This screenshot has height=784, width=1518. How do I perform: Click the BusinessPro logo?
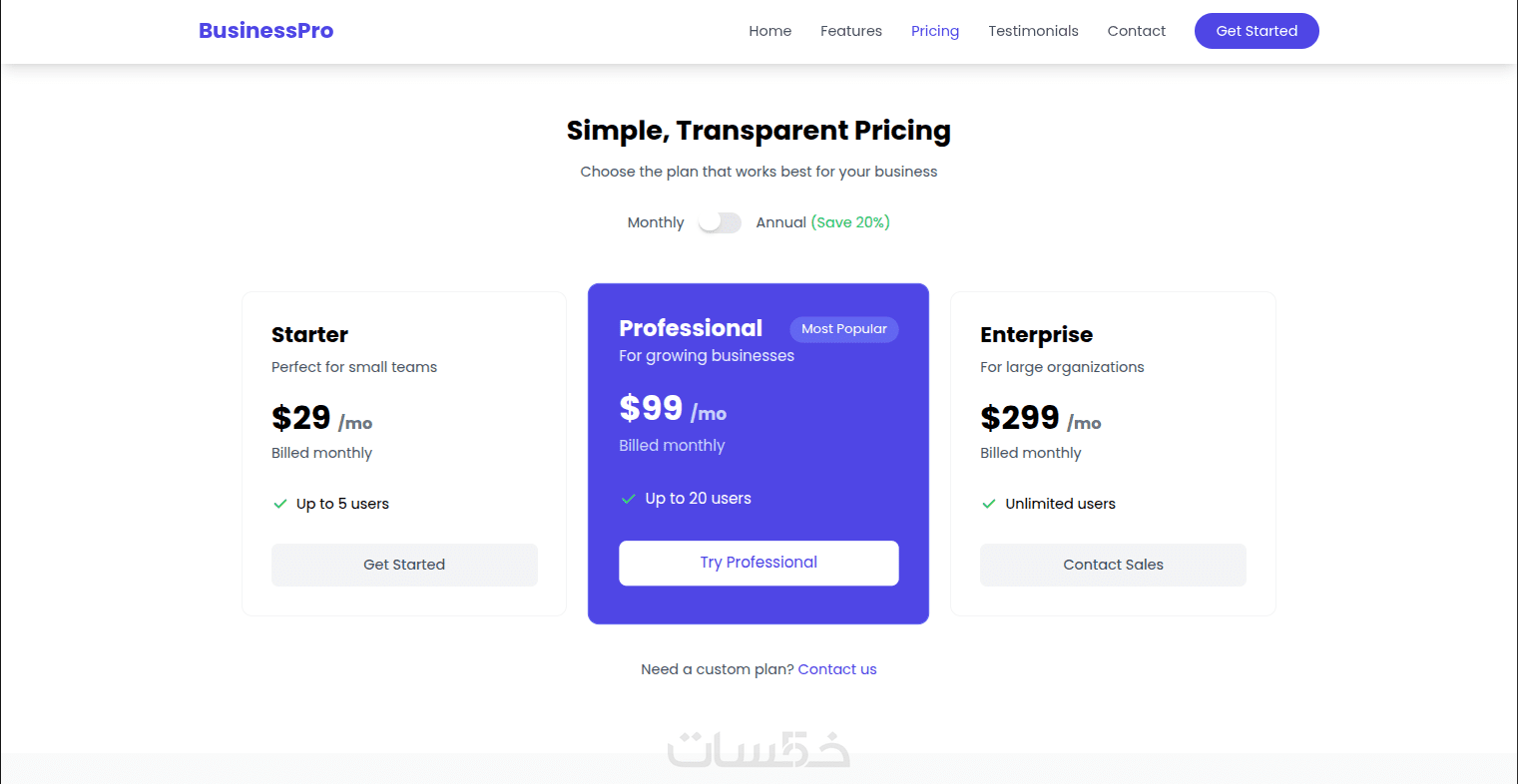tap(266, 31)
